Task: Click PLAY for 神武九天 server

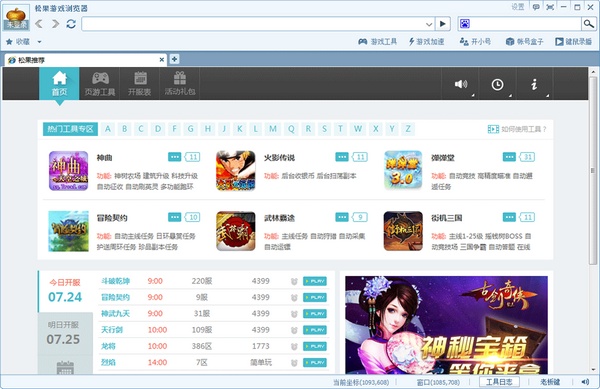Action: click(x=315, y=314)
